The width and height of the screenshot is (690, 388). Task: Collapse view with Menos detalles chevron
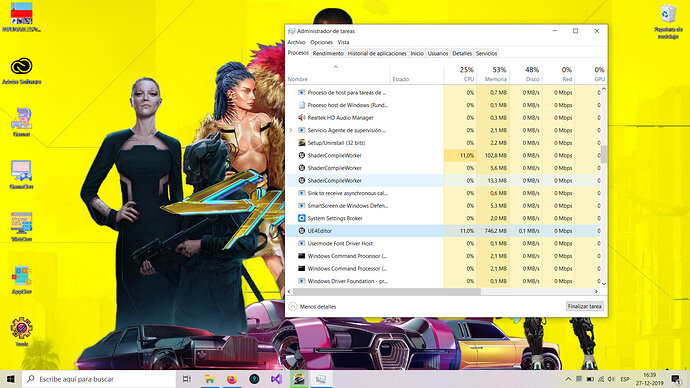tap(293, 307)
